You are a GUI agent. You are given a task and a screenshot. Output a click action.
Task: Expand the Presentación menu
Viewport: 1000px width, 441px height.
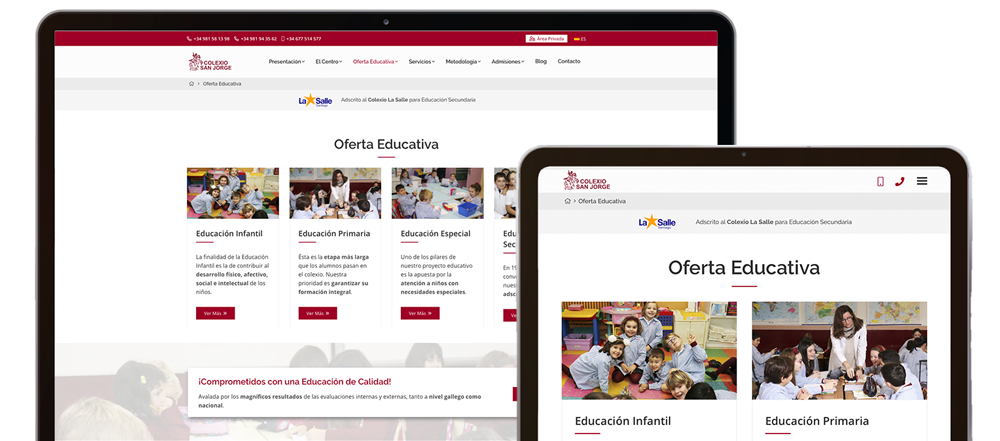coord(286,61)
